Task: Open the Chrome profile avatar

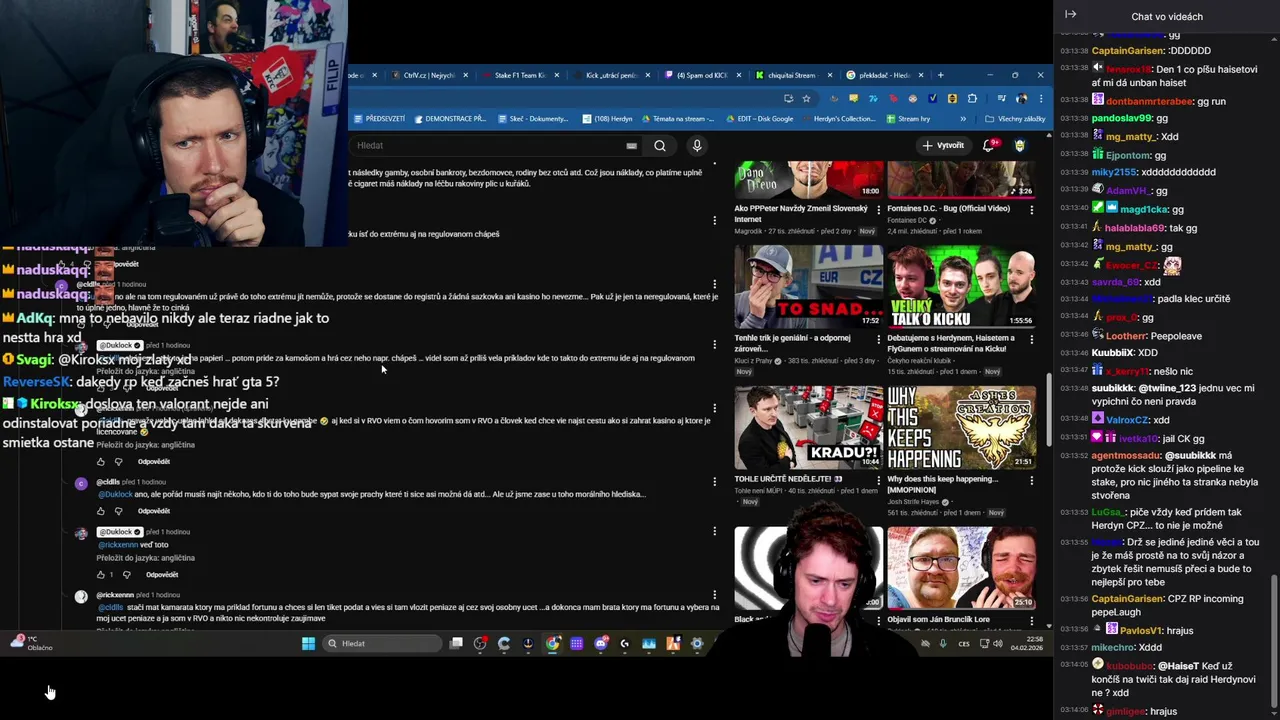Action: click(1021, 98)
